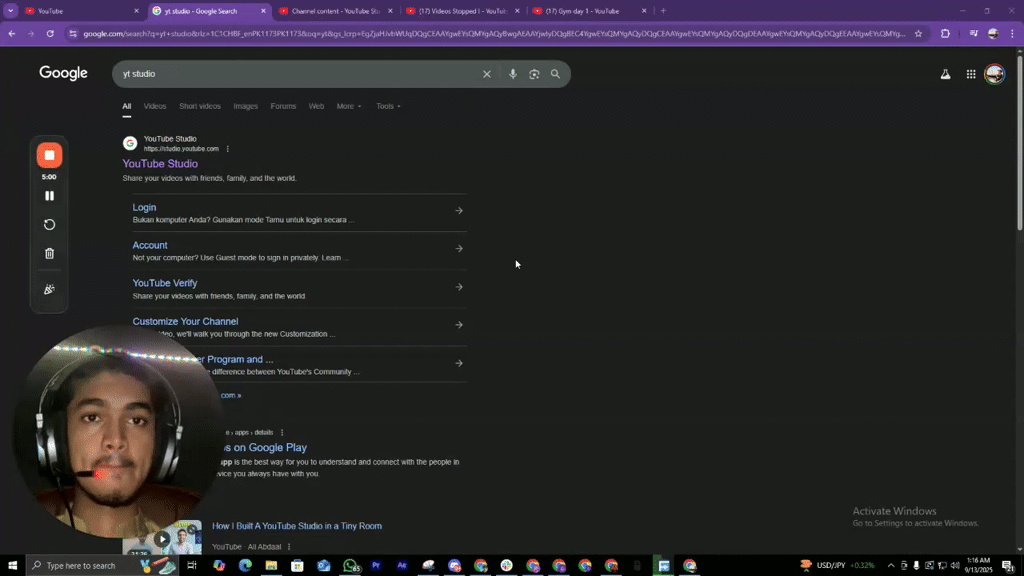Open the Login sitelink
This screenshot has height=576, width=1024.
[144, 208]
